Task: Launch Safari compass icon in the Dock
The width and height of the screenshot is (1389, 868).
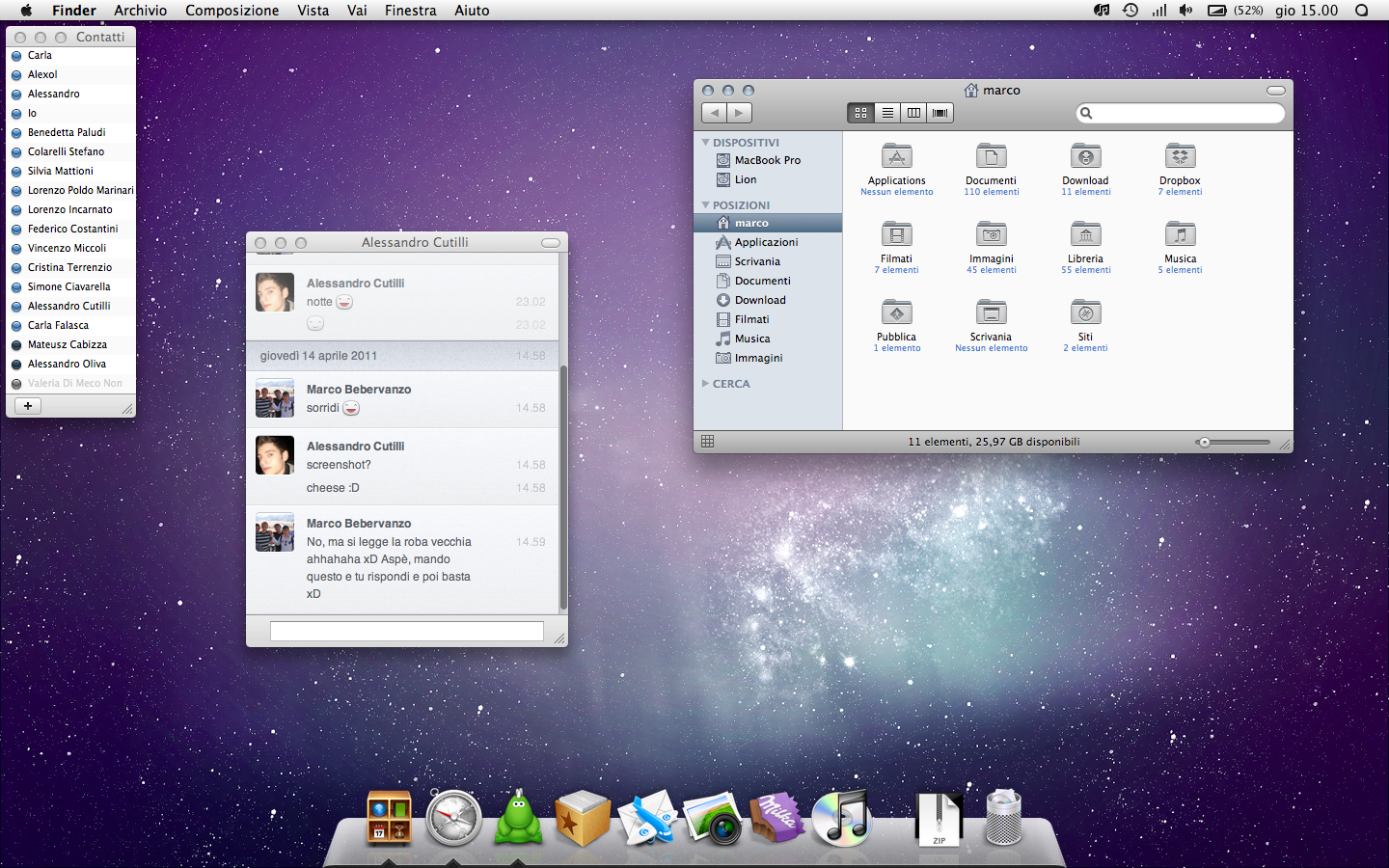Action: (x=453, y=818)
